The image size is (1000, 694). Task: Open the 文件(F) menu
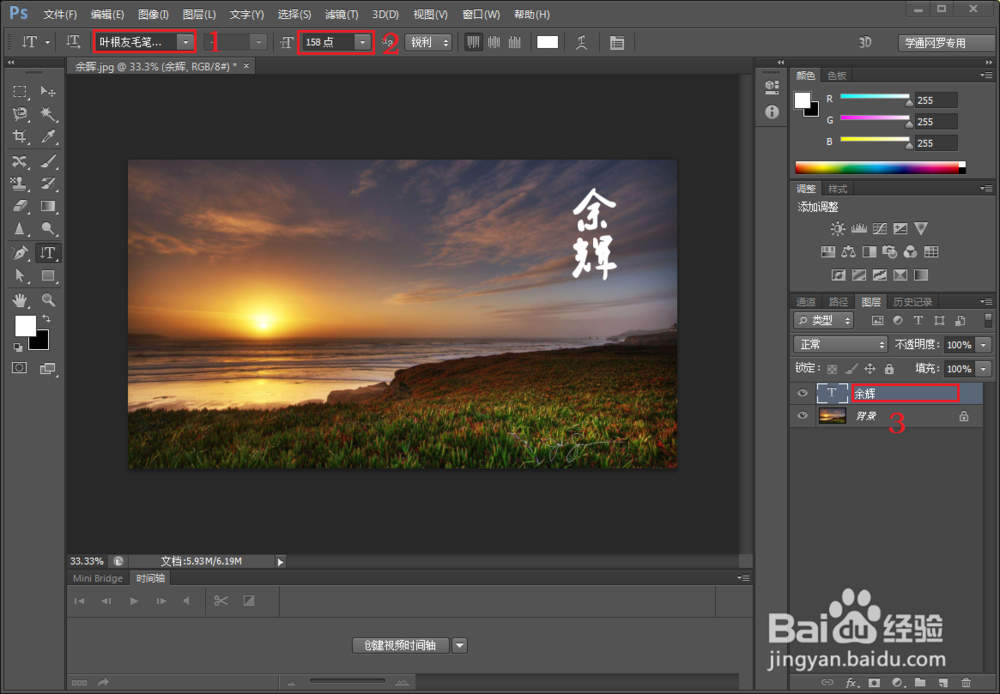click(x=60, y=14)
